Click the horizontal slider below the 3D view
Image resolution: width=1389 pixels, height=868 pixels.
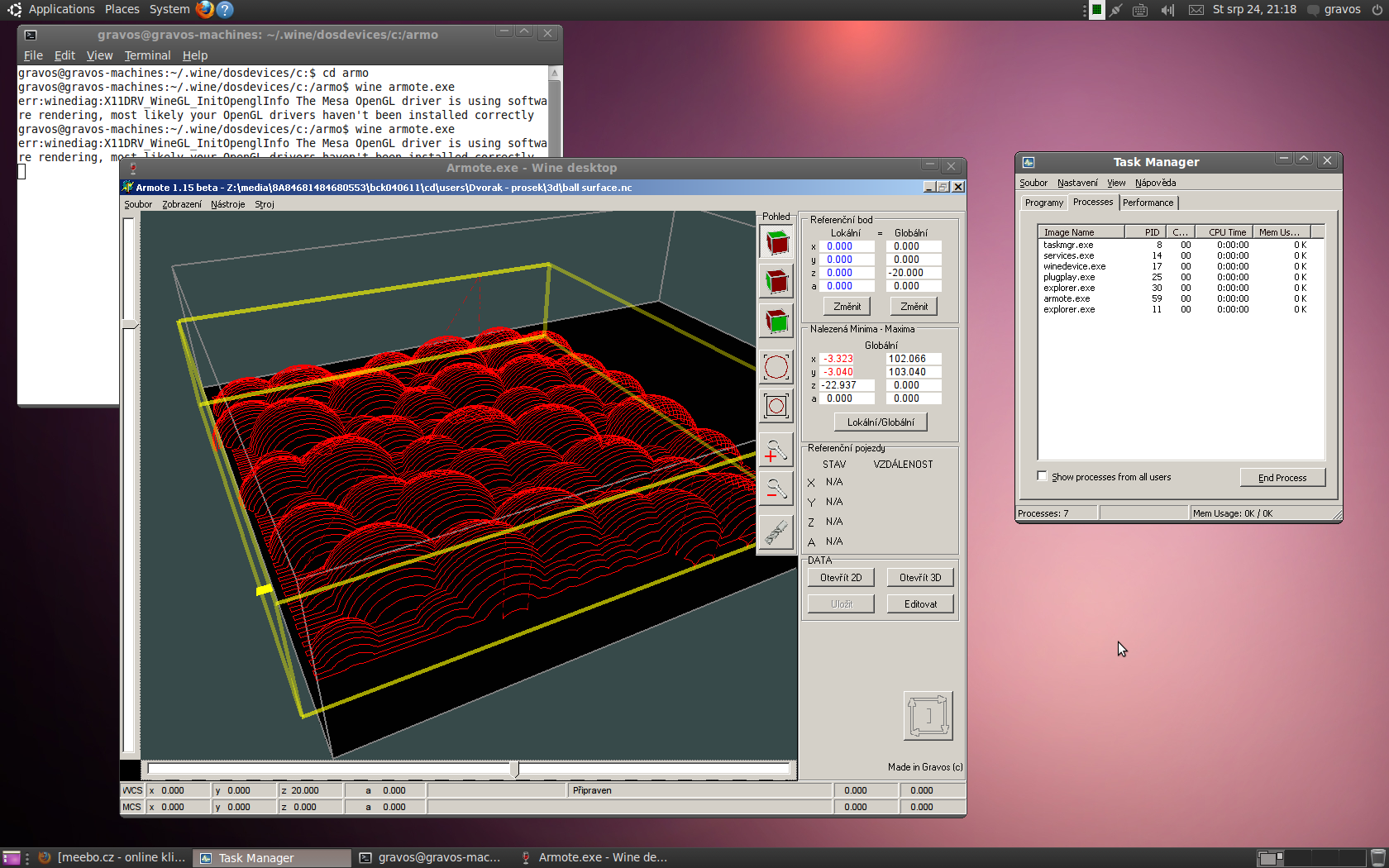pos(515,770)
